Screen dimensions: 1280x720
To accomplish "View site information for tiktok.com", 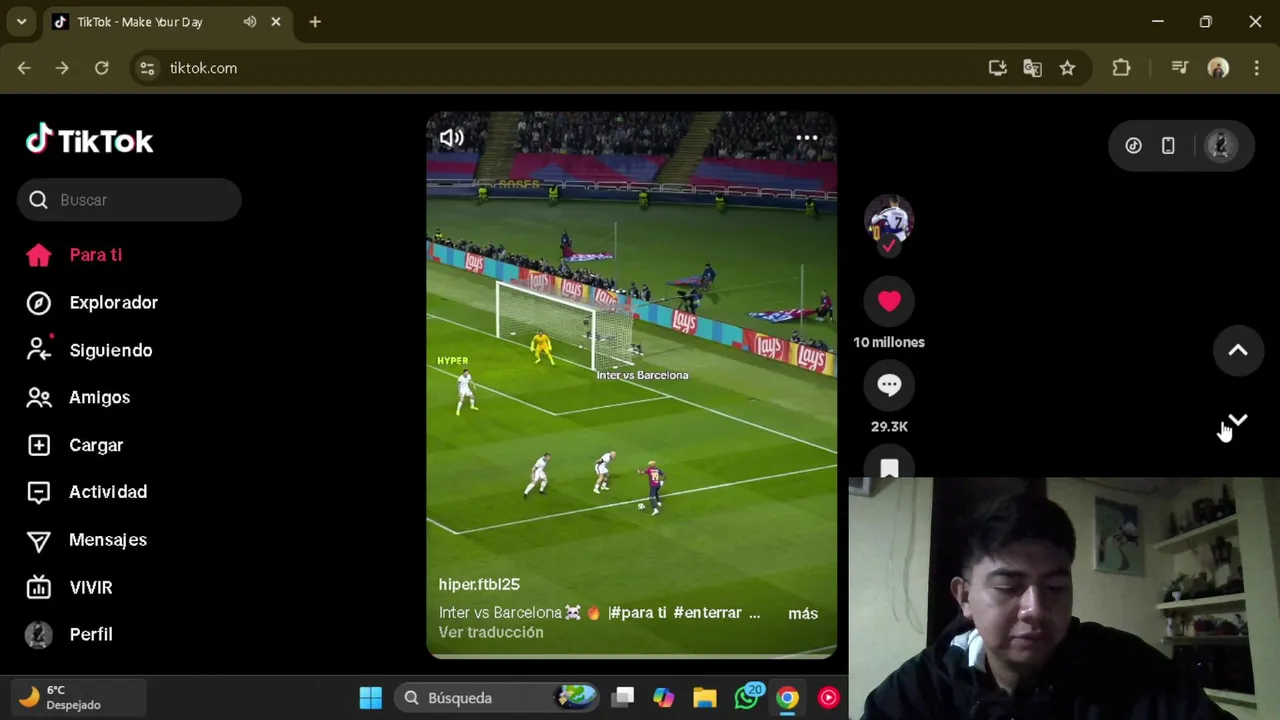I will (147, 68).
